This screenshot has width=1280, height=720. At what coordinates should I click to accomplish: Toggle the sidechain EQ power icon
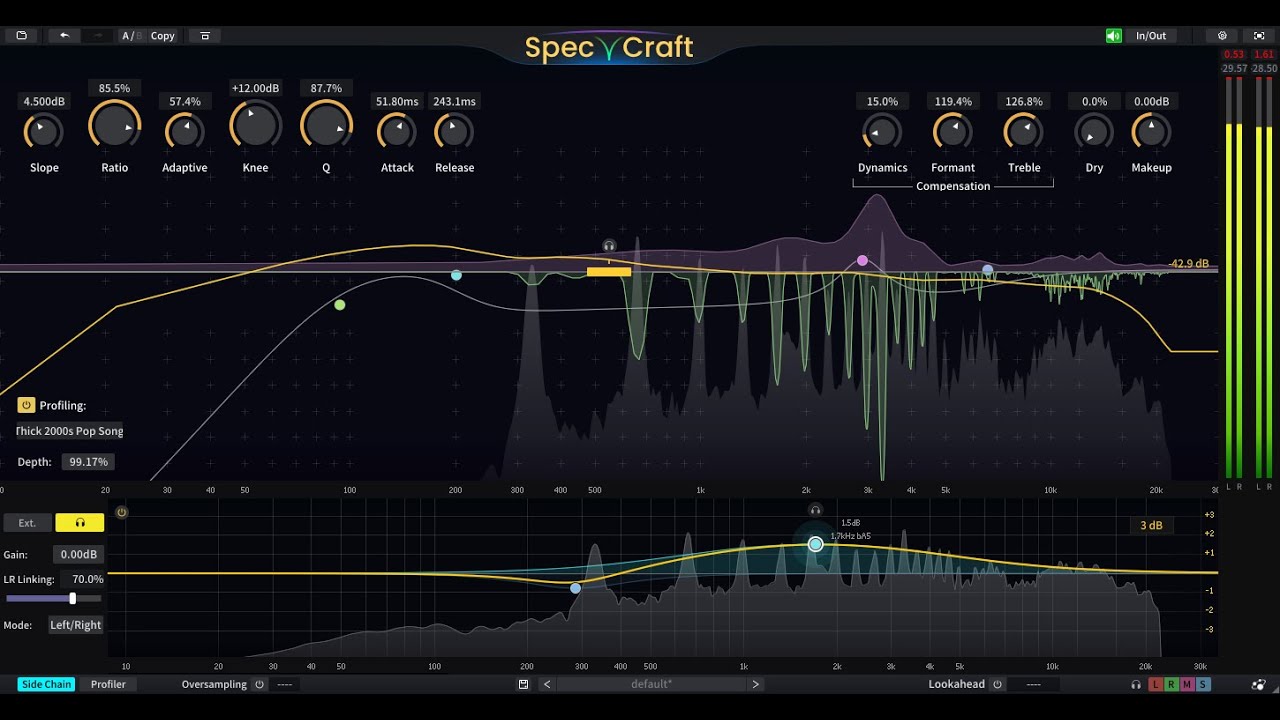[121, 512]
